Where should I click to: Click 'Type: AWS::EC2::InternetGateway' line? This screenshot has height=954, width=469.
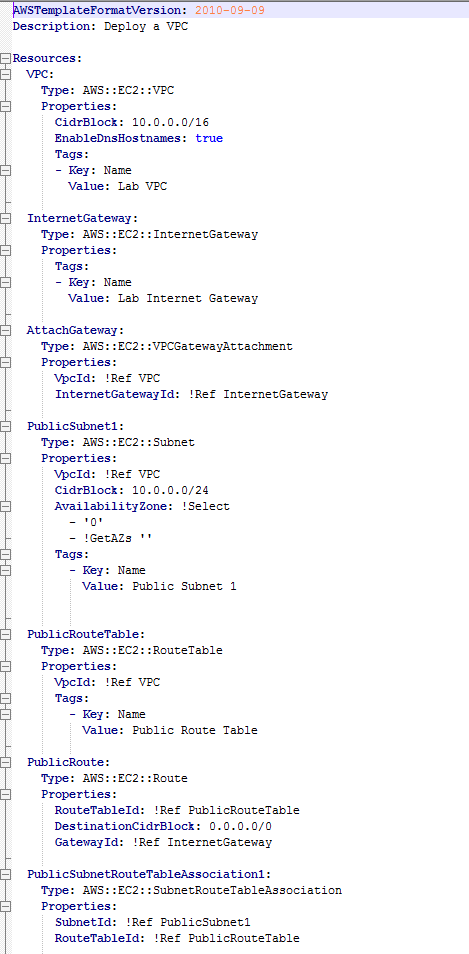(x=150, y=234)
